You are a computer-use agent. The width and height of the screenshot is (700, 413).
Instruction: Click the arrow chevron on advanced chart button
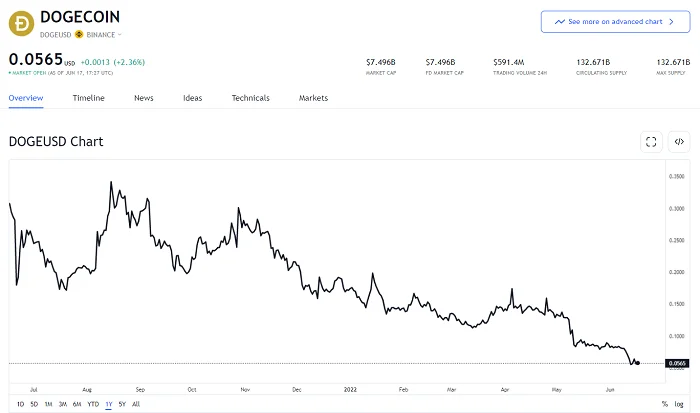[x=671, y=21]
